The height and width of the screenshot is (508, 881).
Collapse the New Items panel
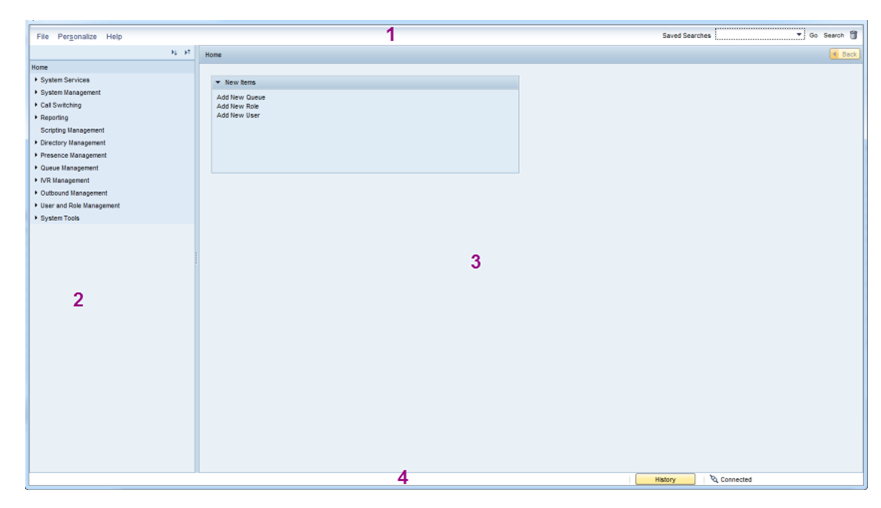[x=218, y=82]
